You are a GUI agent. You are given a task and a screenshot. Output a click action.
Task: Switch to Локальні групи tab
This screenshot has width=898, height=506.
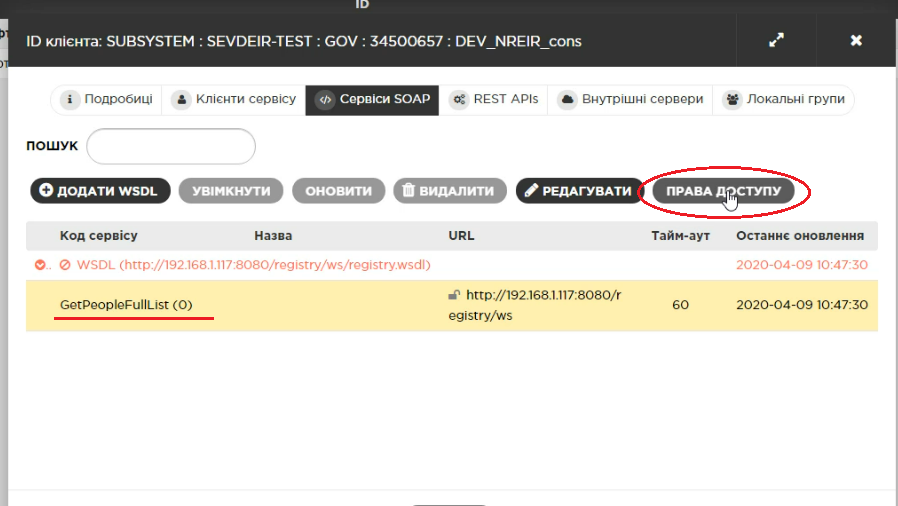783,100
